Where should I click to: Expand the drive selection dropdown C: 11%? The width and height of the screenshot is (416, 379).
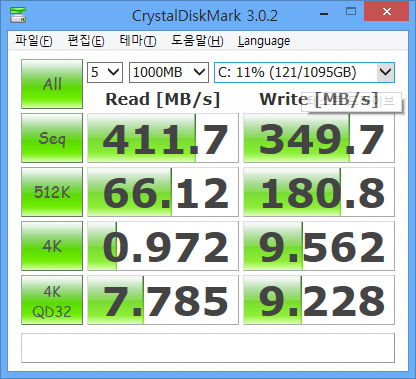pyautogui.click(x=304, y=72)
